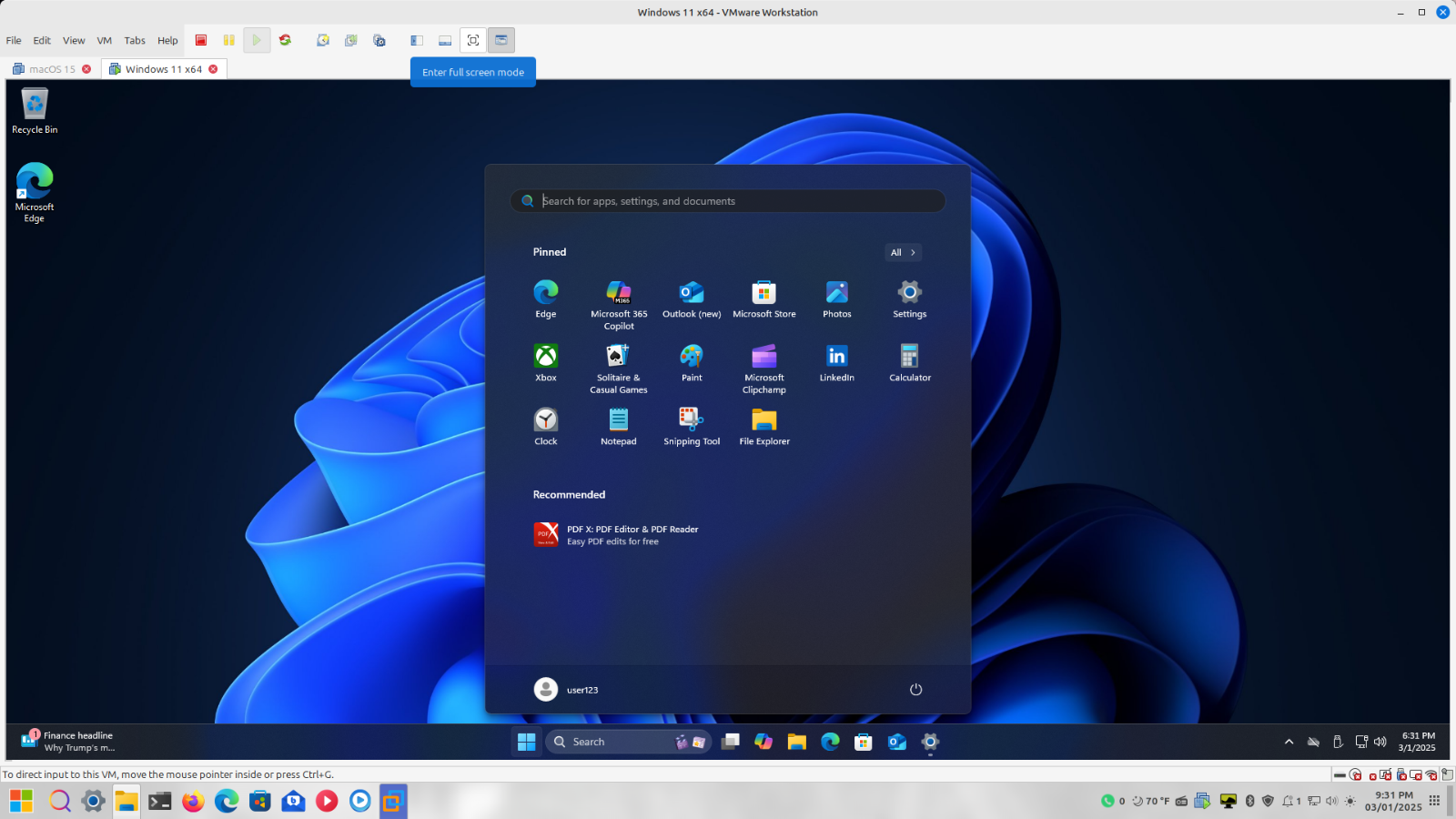Click the Revert to snapshot toolbar icon
The image size is (1456, 819).
click(351, 40)
